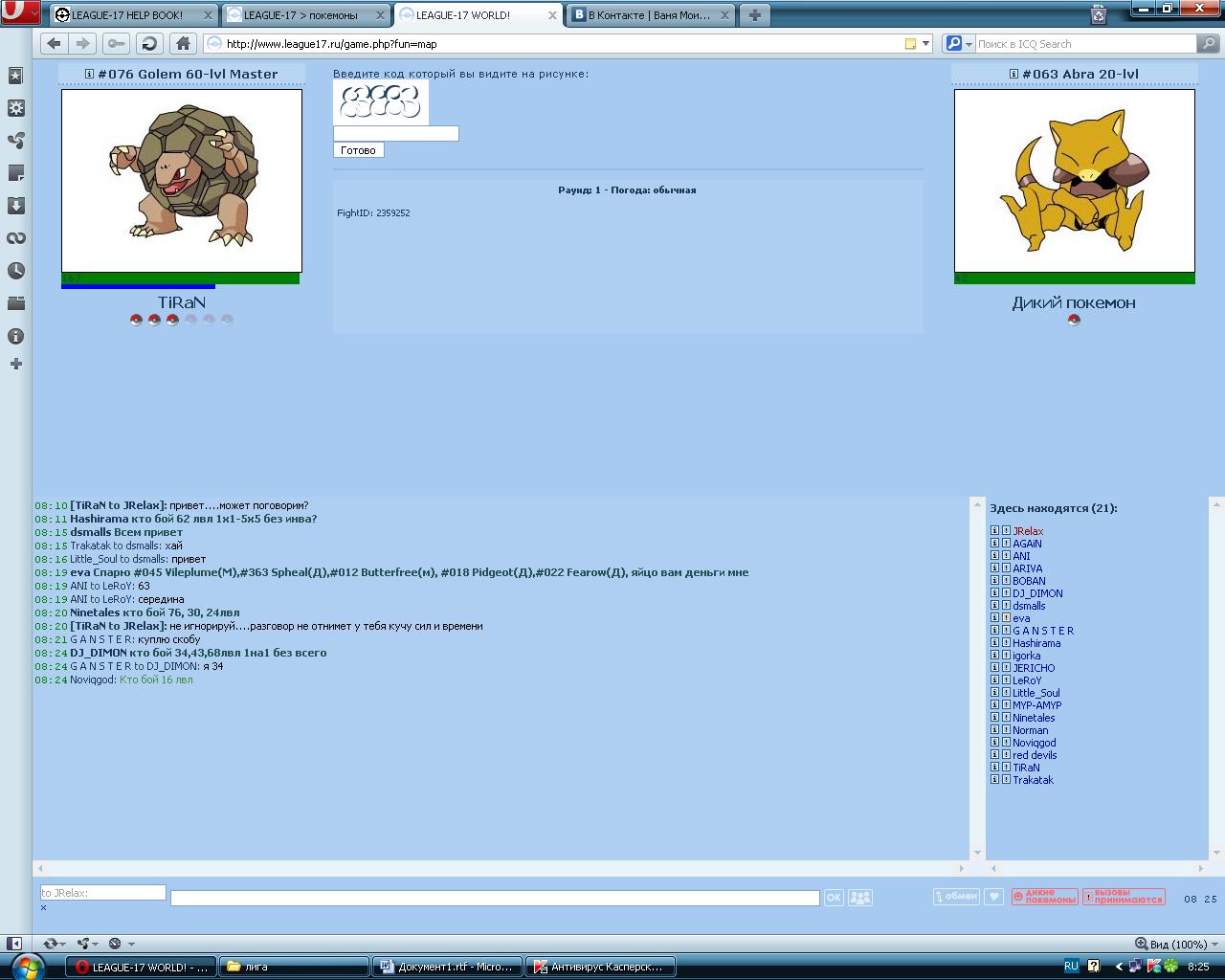This screenshot has height=980, width=1225.
Task: Toggle the sidebar panel button in status bar
Action: click(x=13, y=944)
